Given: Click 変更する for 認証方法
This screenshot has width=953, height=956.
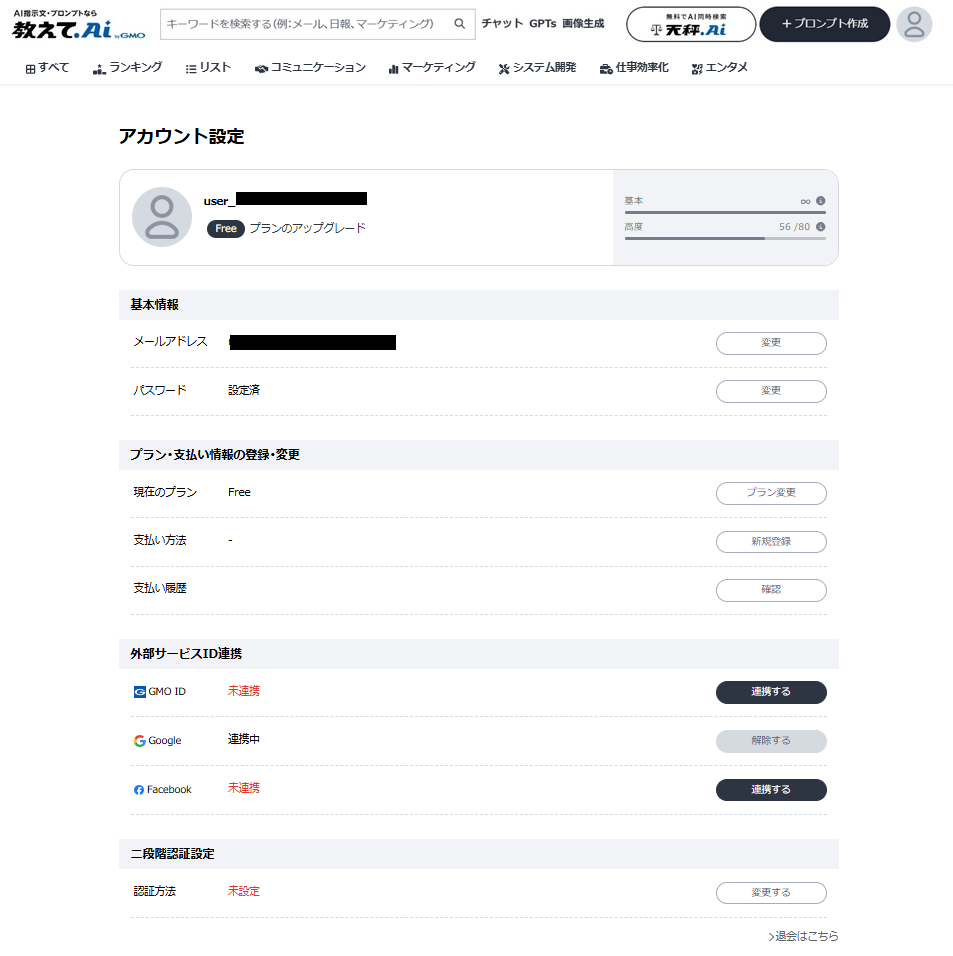Looking at the screenshot, I should 771,893.
